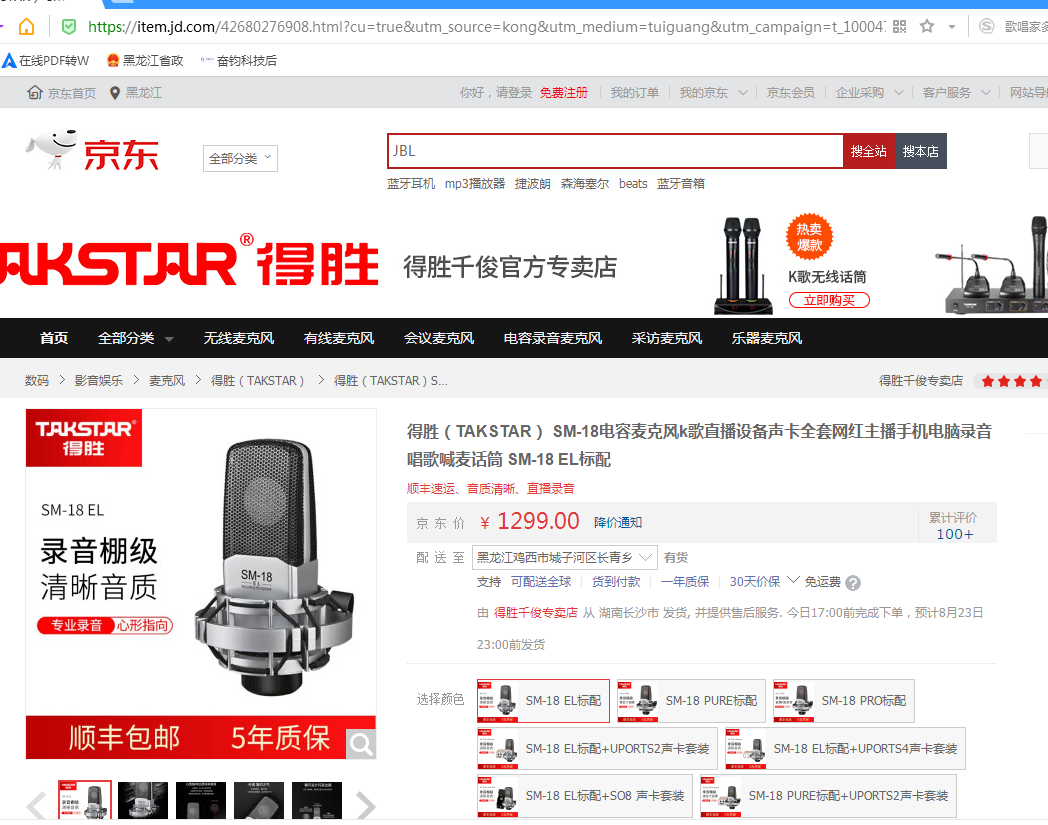The height and width of the screenshot is (825, 1048).
Task: Expand the chevron after 30天价保
Action: (x=793, y=580)
